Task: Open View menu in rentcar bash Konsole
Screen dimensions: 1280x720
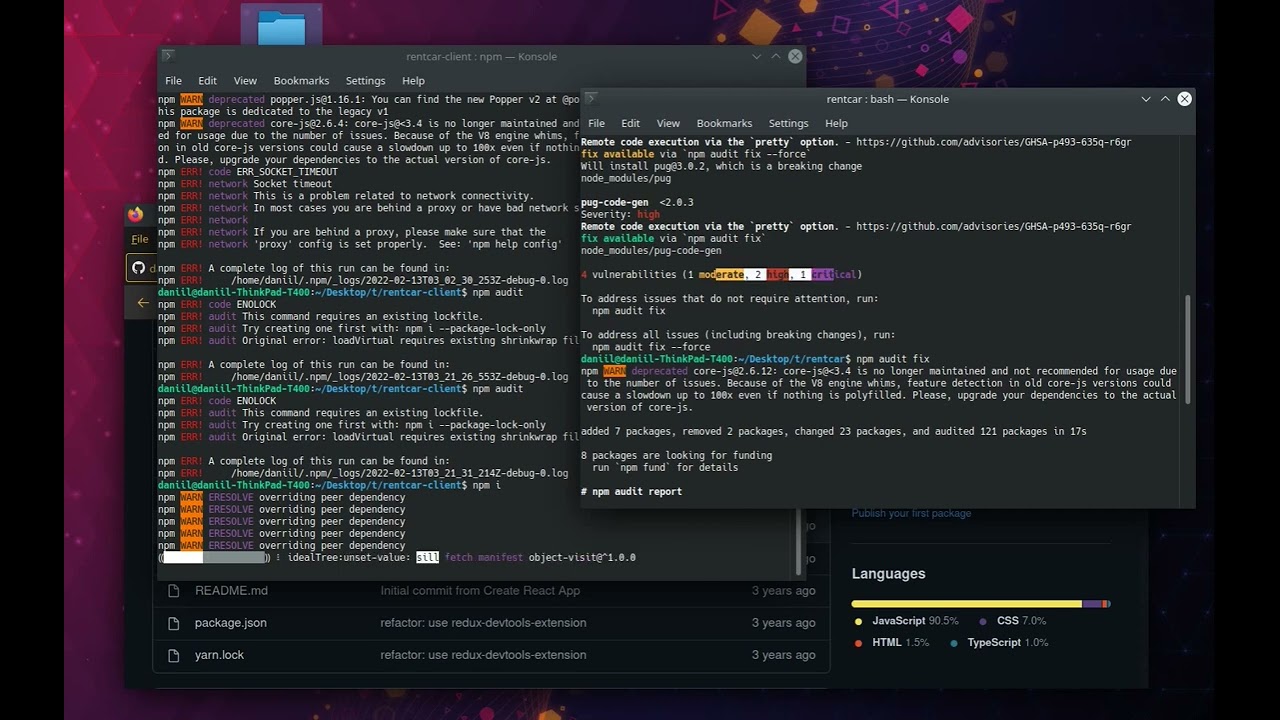Action: pos(668,123)
